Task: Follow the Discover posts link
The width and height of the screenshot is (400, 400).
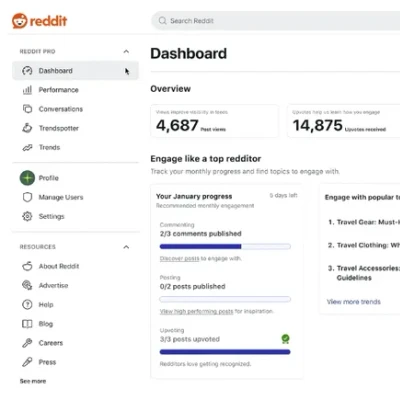Action: click(179, 259)
